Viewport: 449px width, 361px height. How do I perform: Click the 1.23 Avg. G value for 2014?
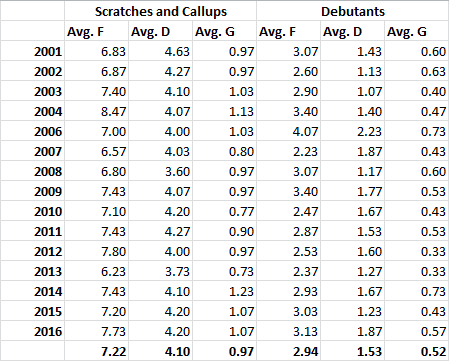pyautogui.click(x=224, y=291)
